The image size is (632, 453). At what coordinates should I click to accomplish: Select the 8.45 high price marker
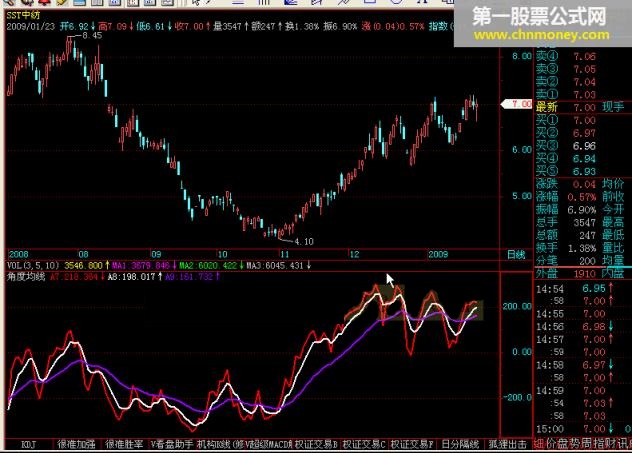92,35
